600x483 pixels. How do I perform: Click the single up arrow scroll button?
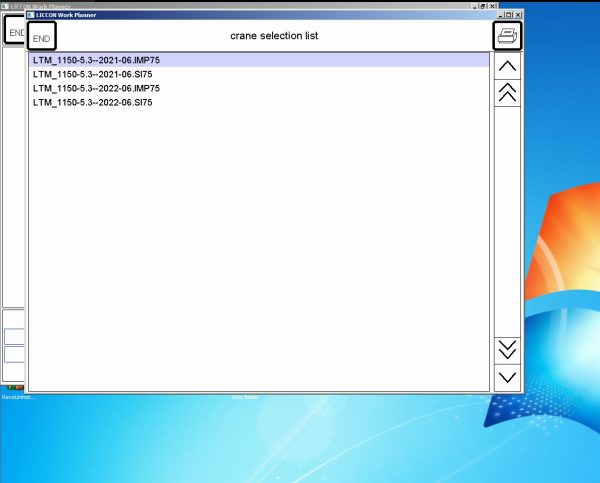click(x=507, y=66)
